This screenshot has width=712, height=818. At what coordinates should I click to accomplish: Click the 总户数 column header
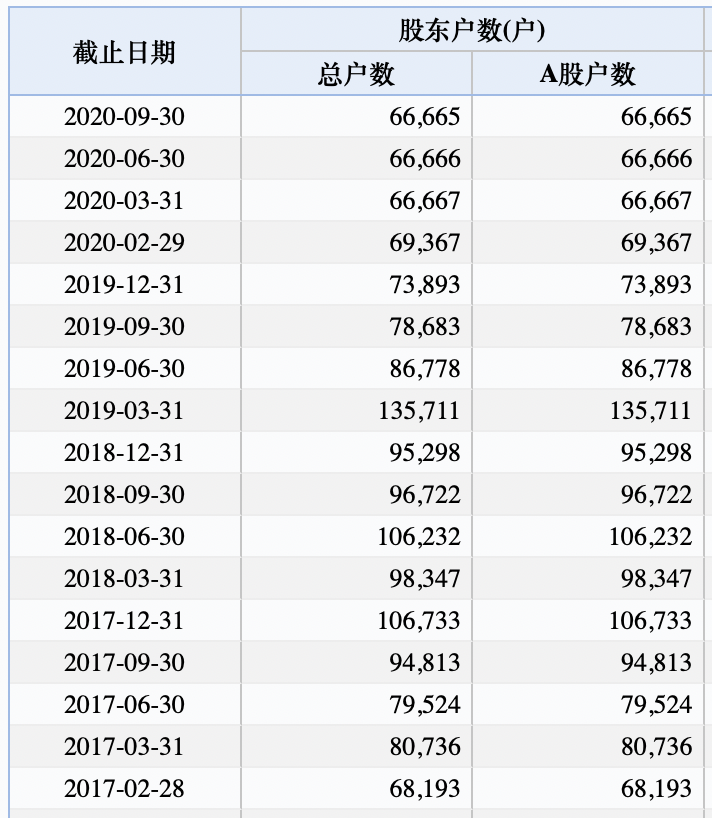click(356, 74)
